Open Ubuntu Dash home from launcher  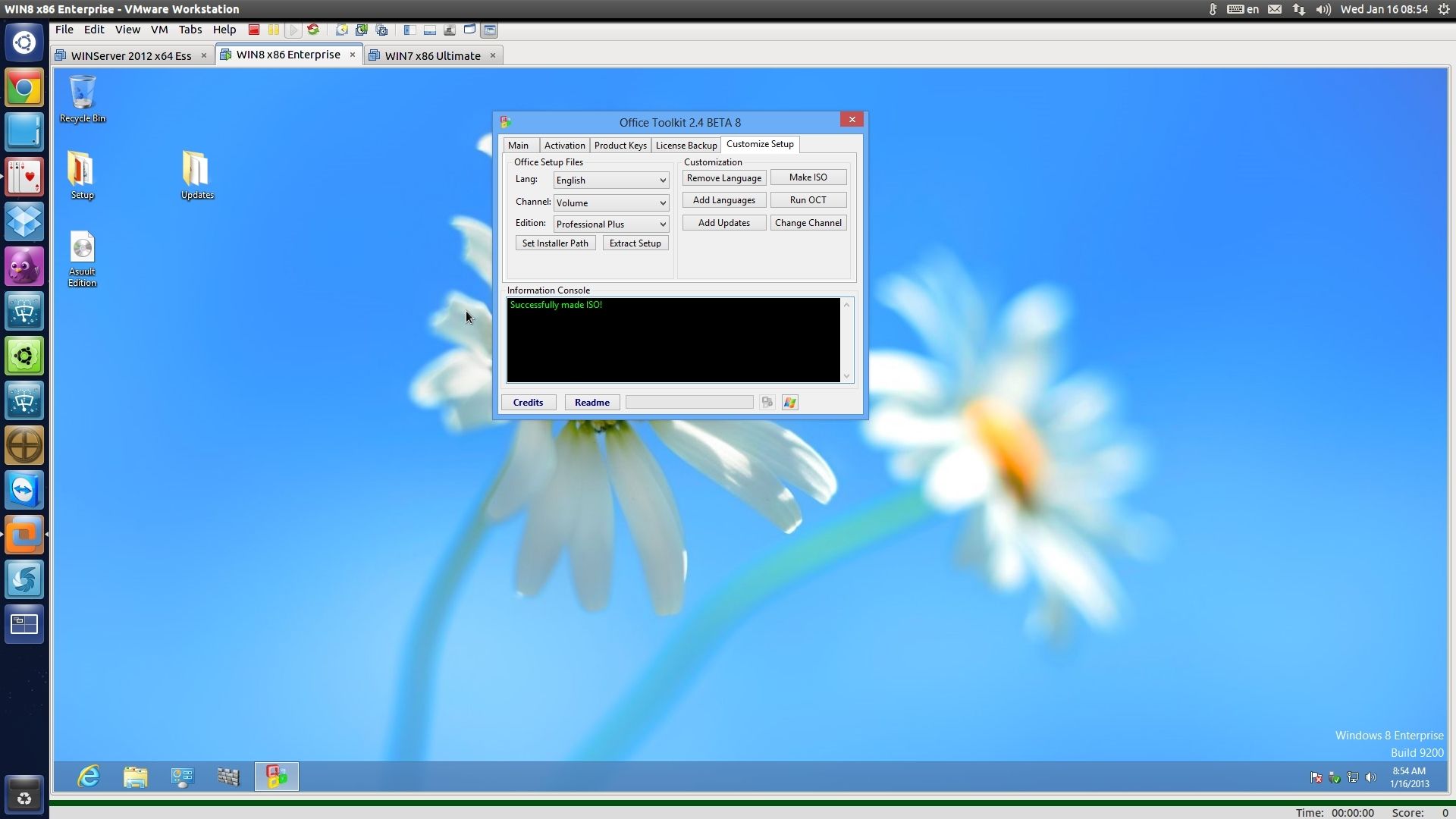[x=24, y=42]
